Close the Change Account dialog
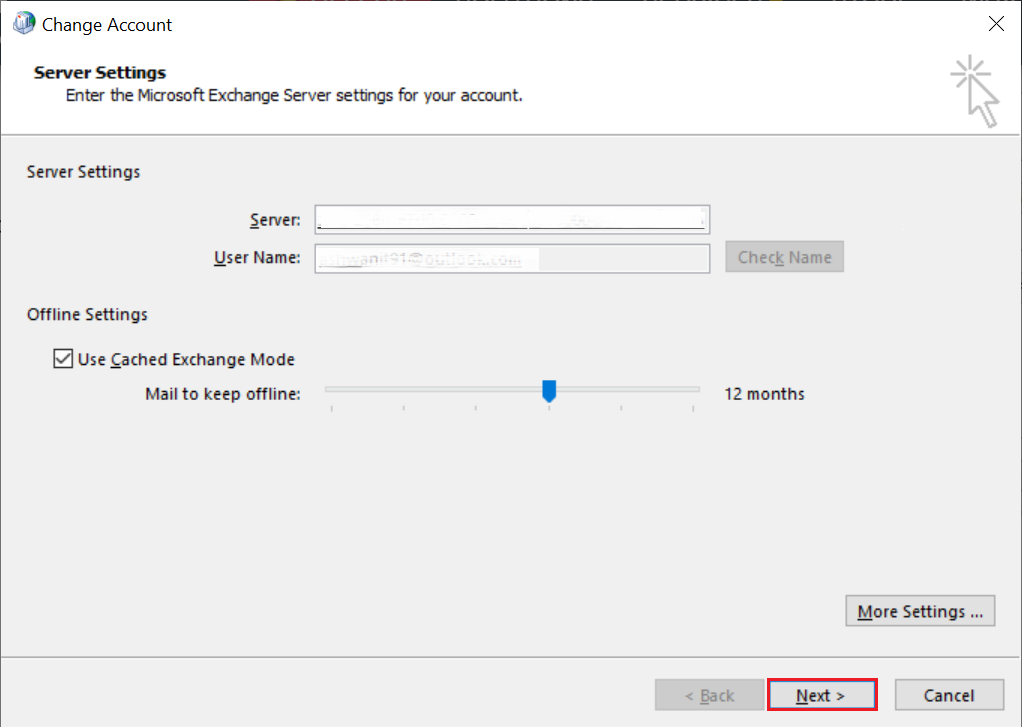The image size is (1022, 727). (995, 24)
